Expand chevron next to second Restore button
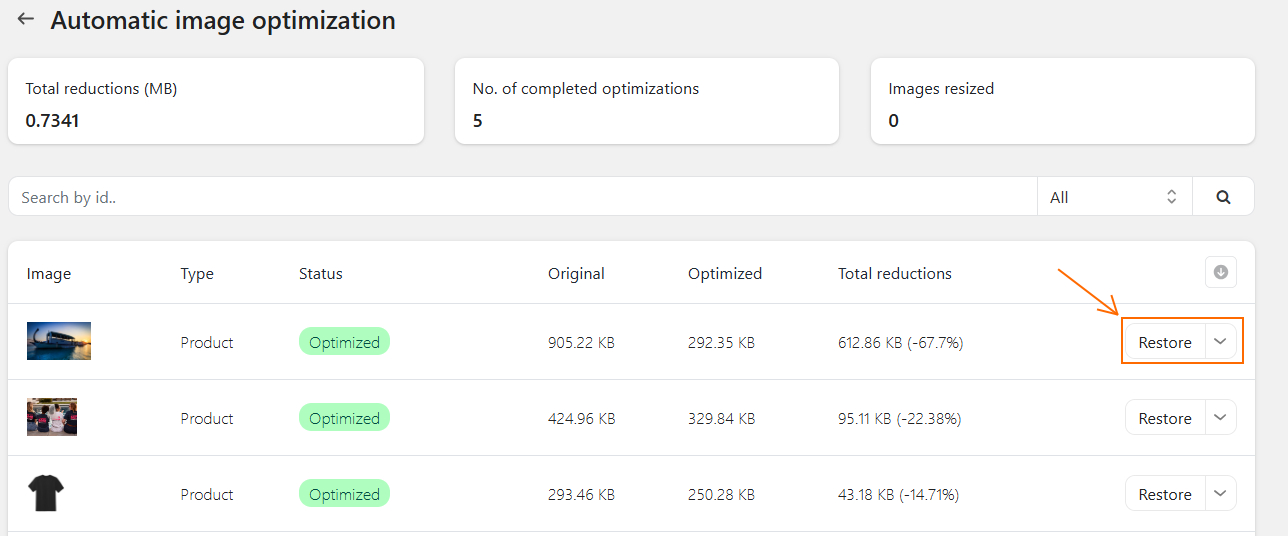 coord(1220,418)
